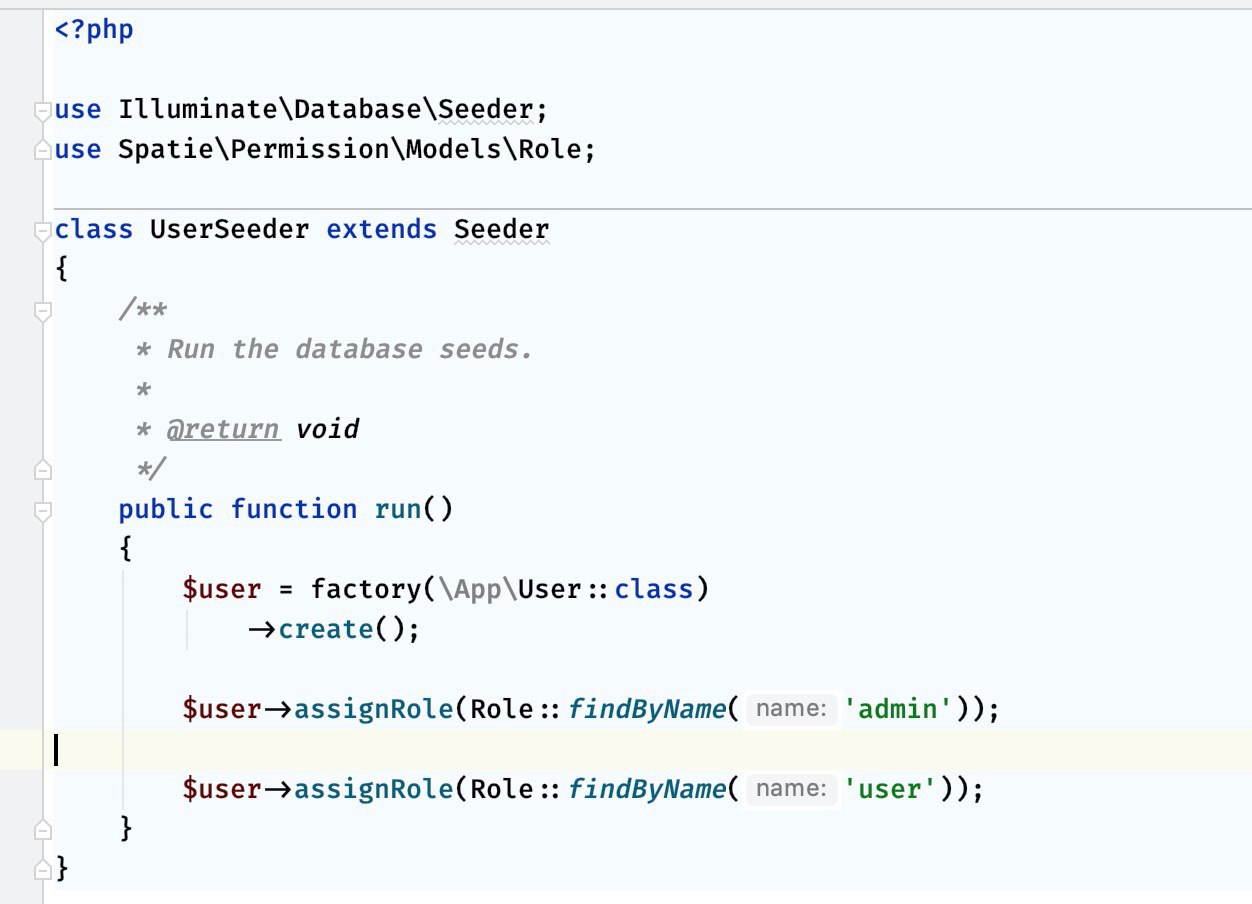Click the 'factory' function call

point(366,589)
